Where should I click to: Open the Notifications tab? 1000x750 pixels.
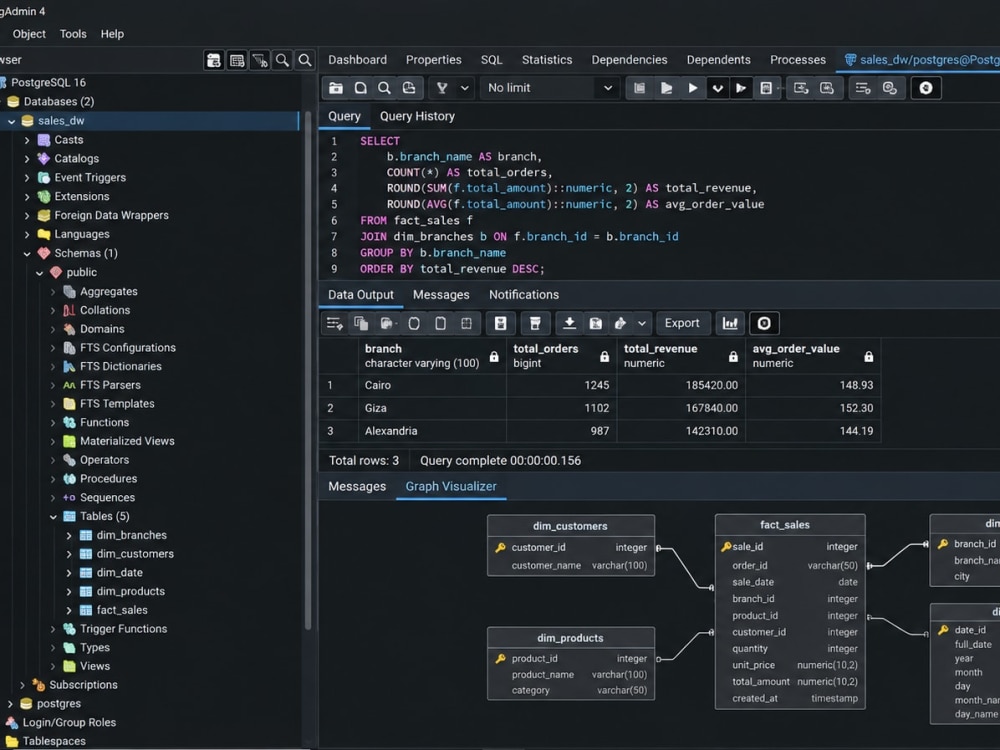click(524, 295)
